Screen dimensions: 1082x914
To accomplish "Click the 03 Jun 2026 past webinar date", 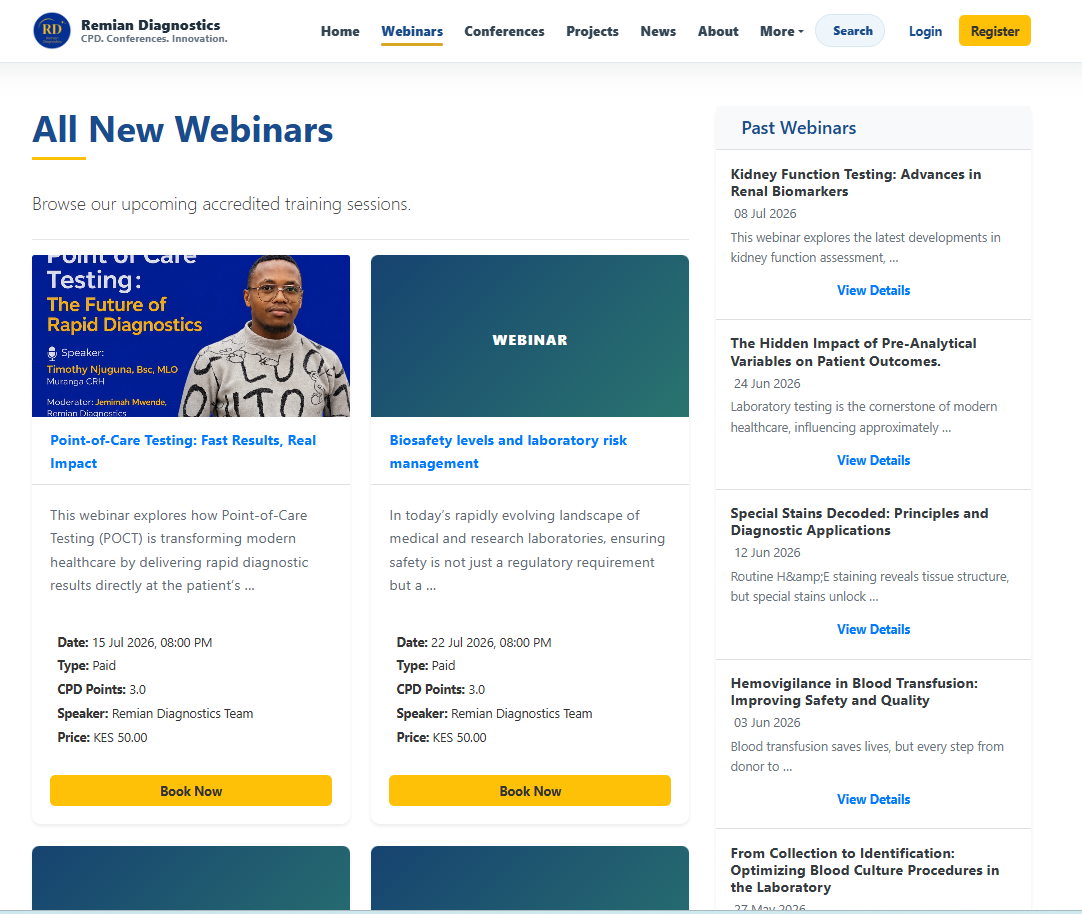I will click(767, 722).
